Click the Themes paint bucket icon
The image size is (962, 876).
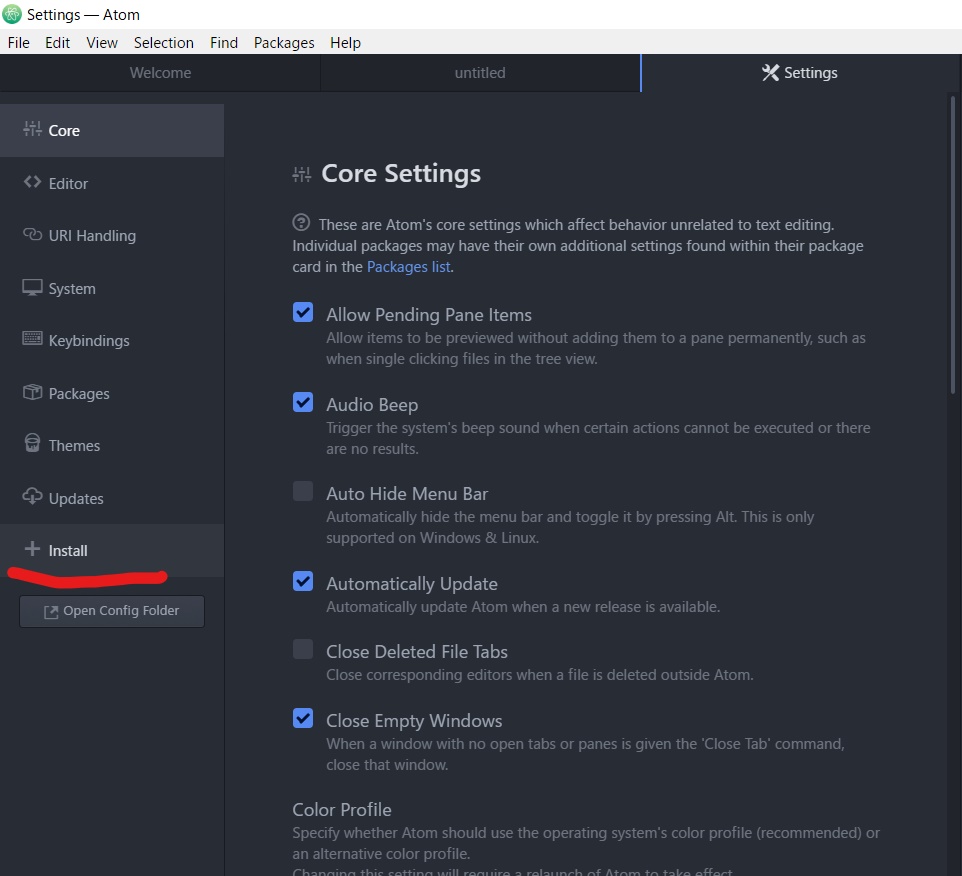tap(33, 444)
